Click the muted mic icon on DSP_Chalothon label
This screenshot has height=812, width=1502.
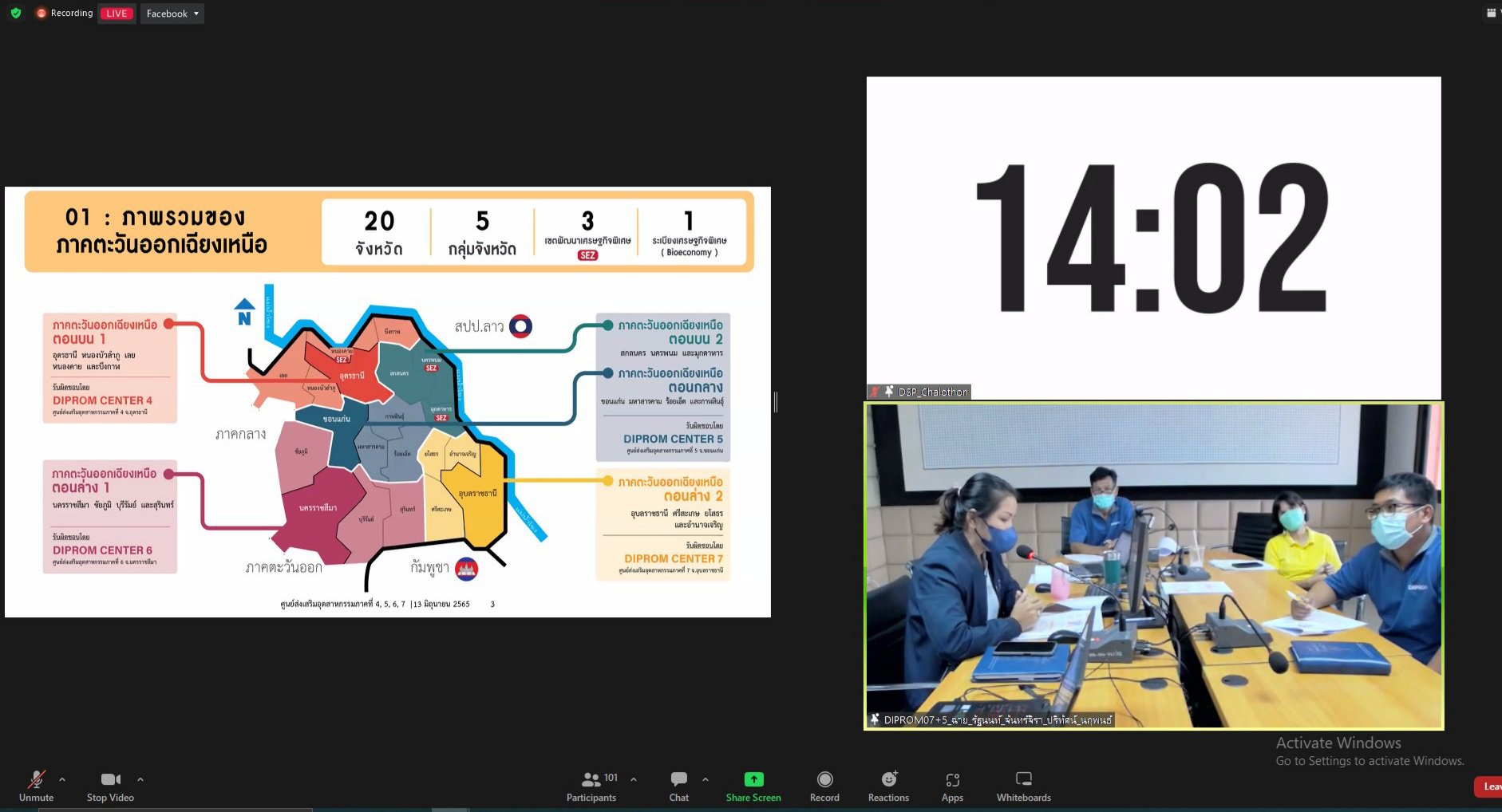875,392
